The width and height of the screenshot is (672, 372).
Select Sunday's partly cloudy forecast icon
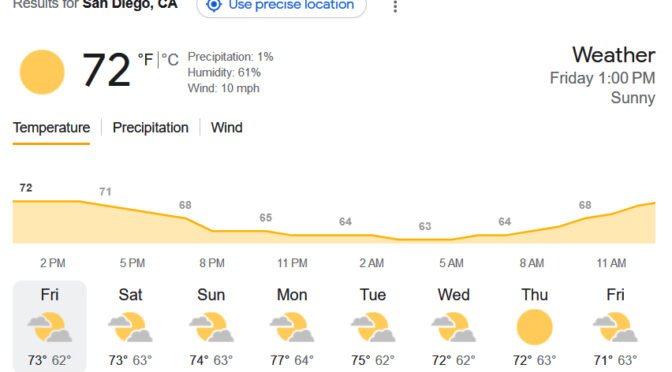211,327
